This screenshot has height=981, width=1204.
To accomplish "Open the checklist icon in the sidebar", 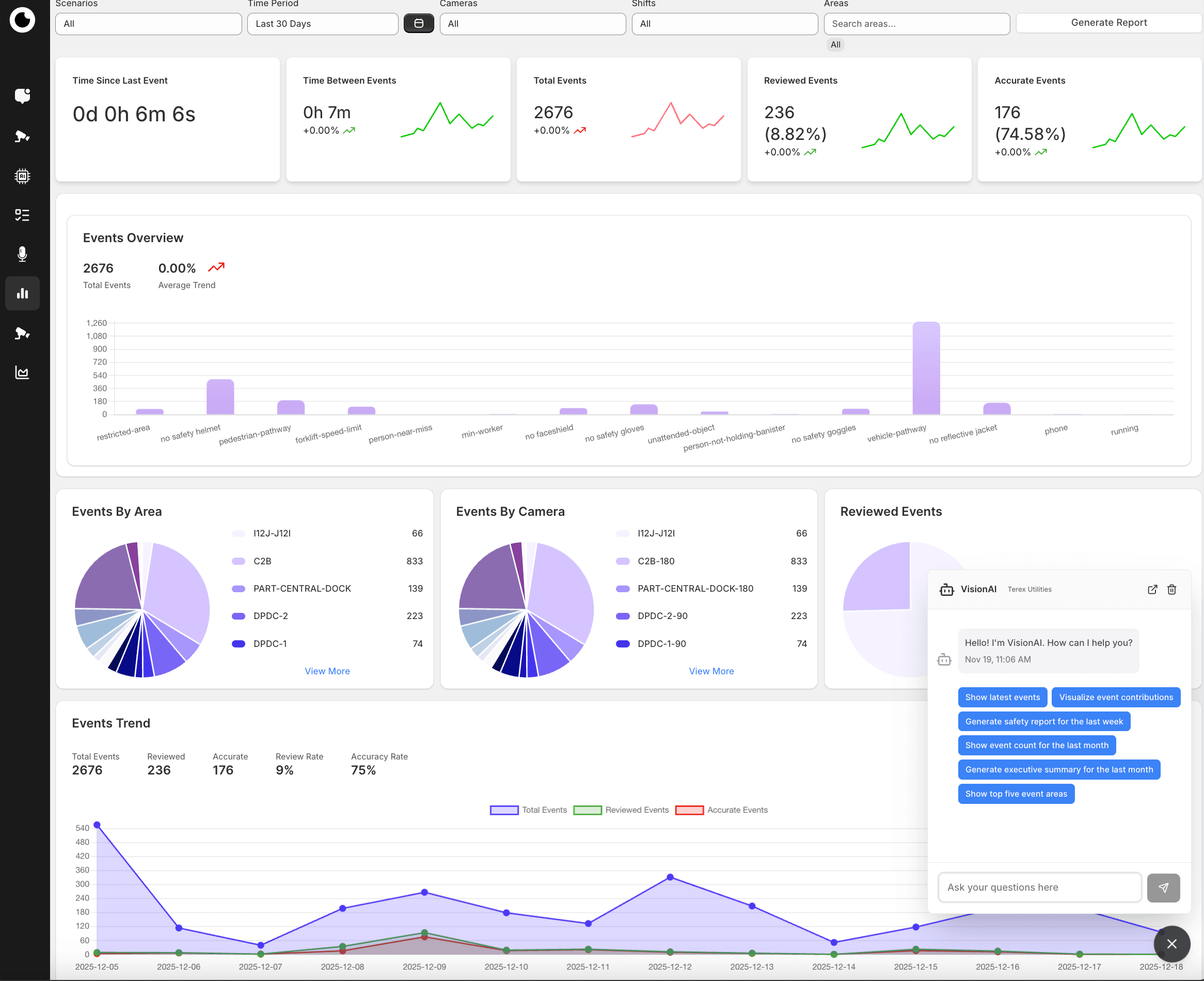I will coord(22,215).
